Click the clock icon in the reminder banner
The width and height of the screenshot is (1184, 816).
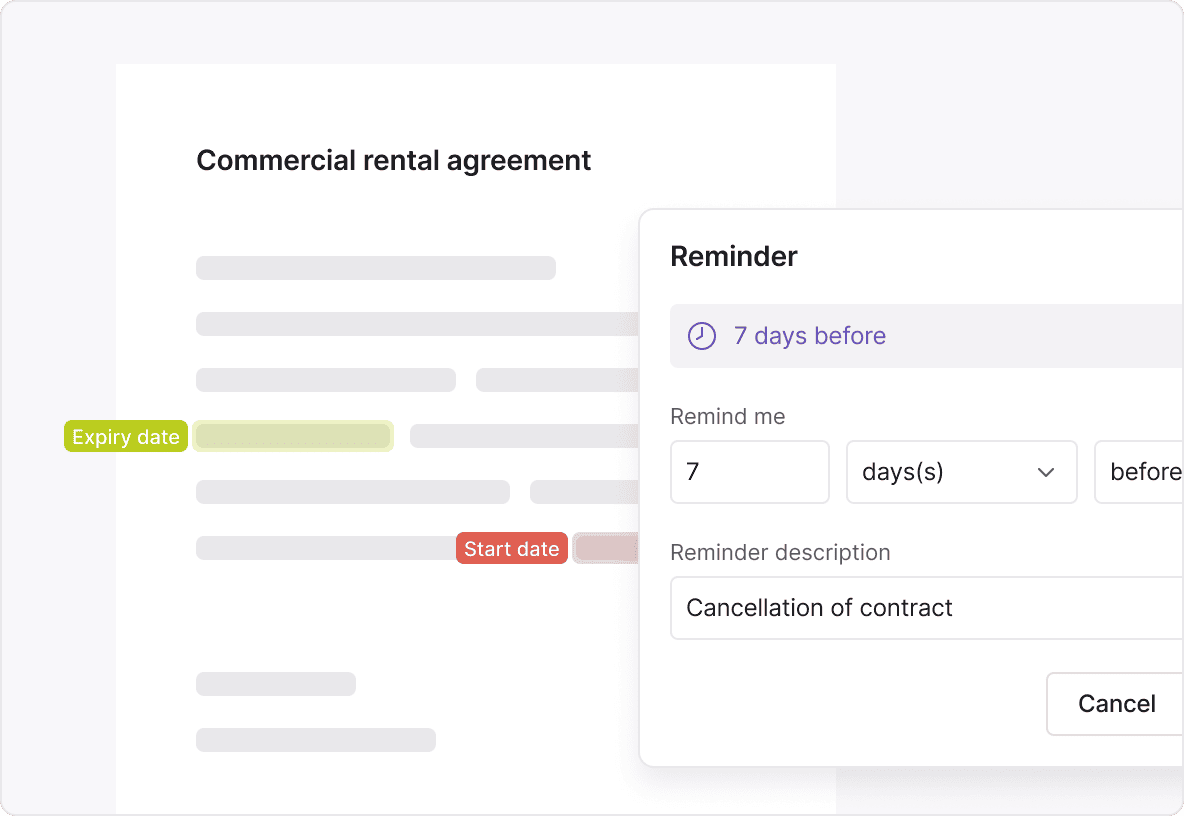click(703, 336)
